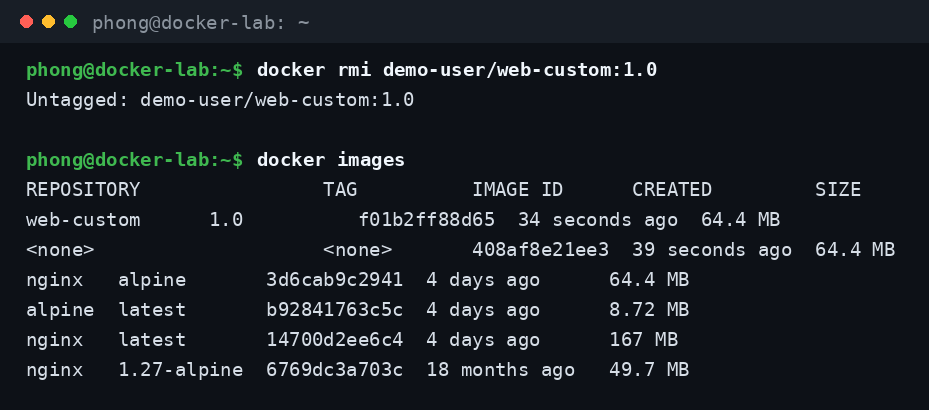
Task: Click the yellow minimize window dot
Action: 48,22
